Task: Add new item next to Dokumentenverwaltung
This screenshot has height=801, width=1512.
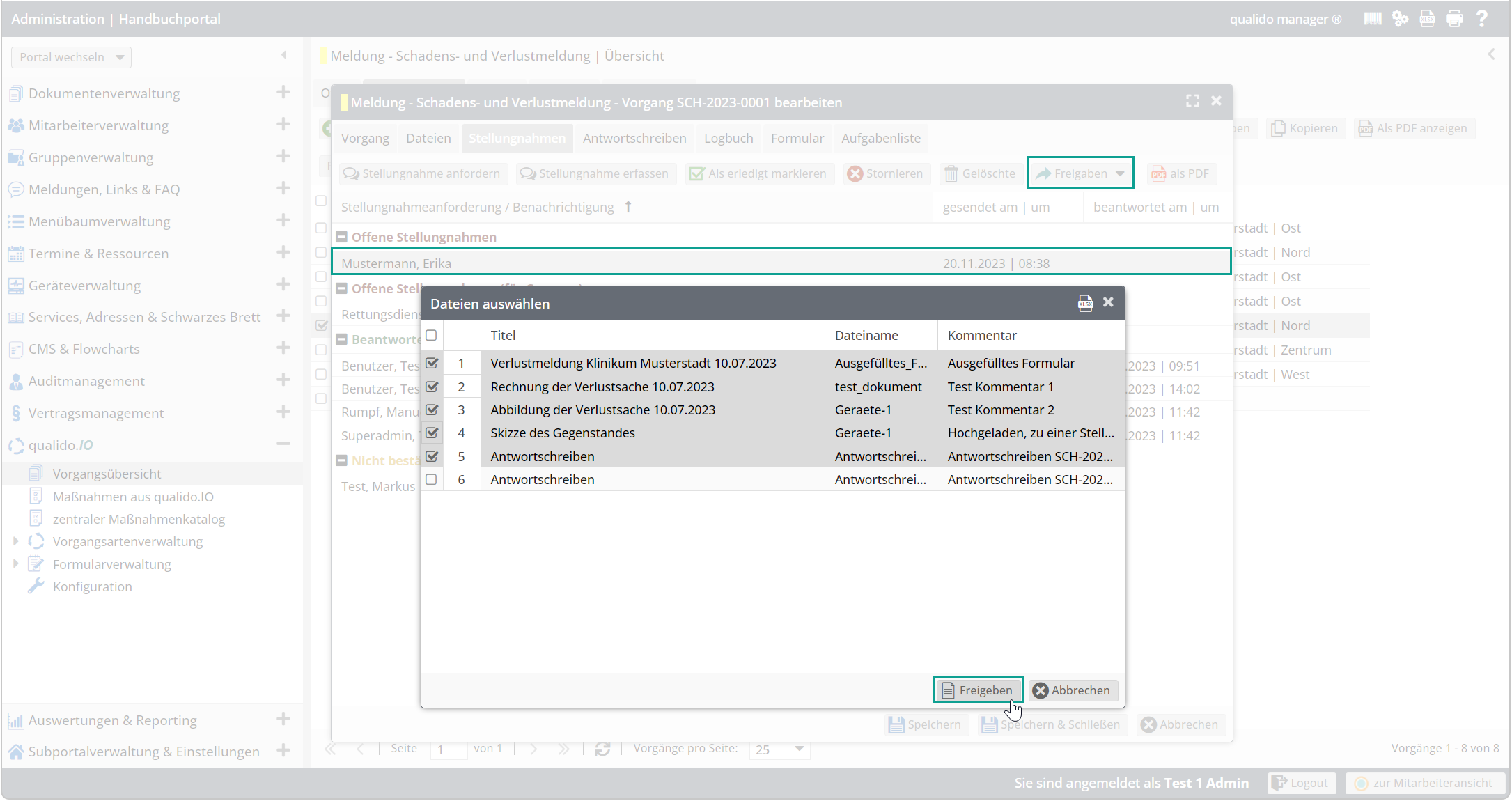Action: [x=283, y=93]
